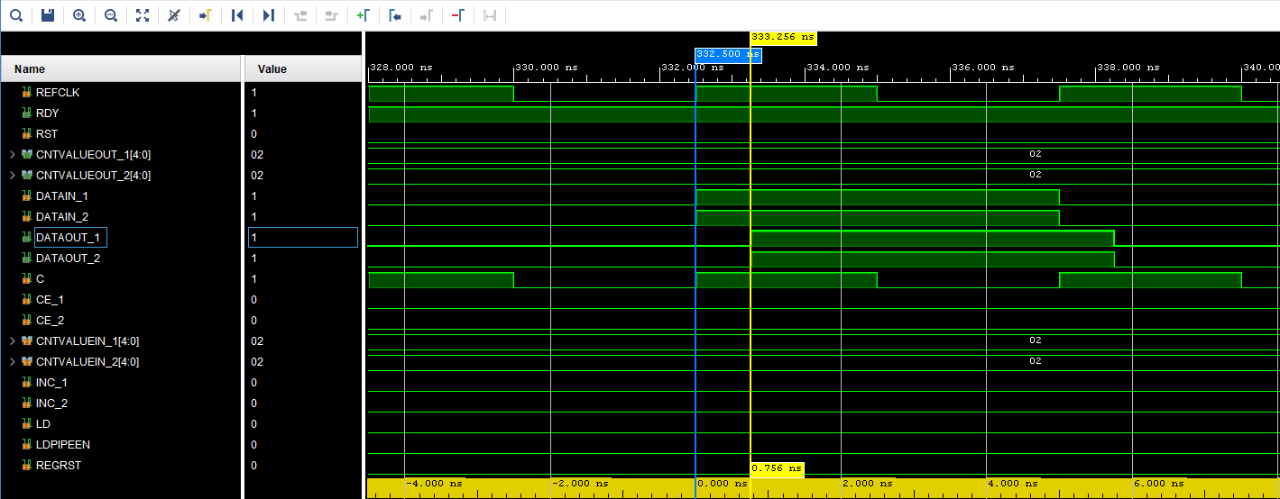1280x499 pixels.
Task: Delete marker using the red minus icon
Action: 458,15
